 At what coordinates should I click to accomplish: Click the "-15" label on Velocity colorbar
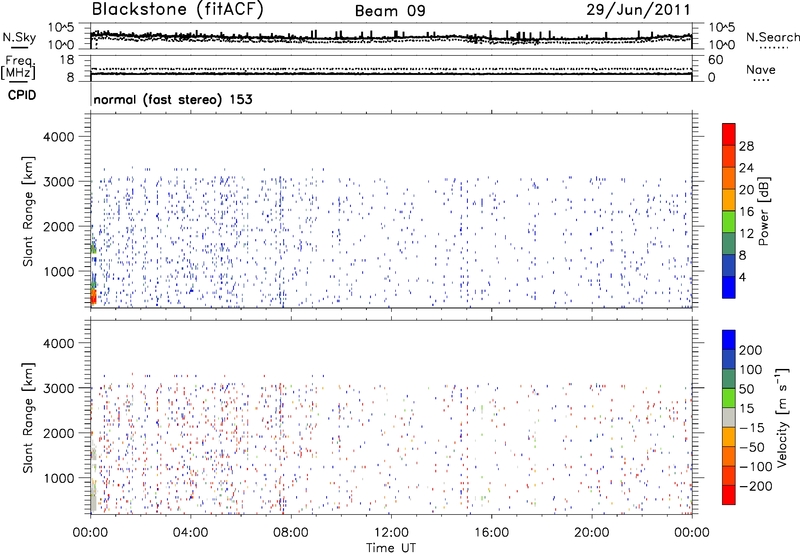[x=752, y=427]
